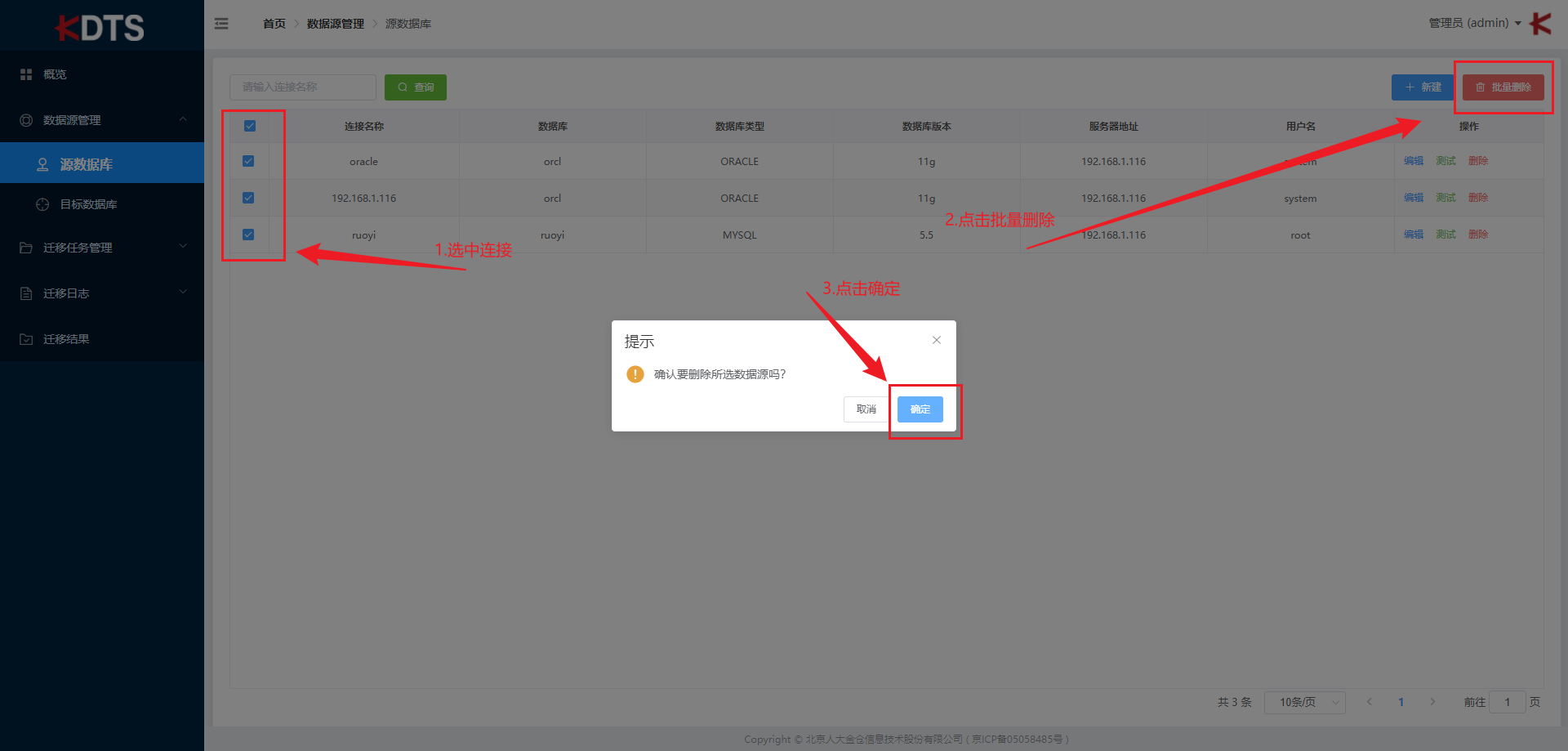Open the 管理员 (admin) account dropdown
Screen dimensions: 1568x751
1470,22
